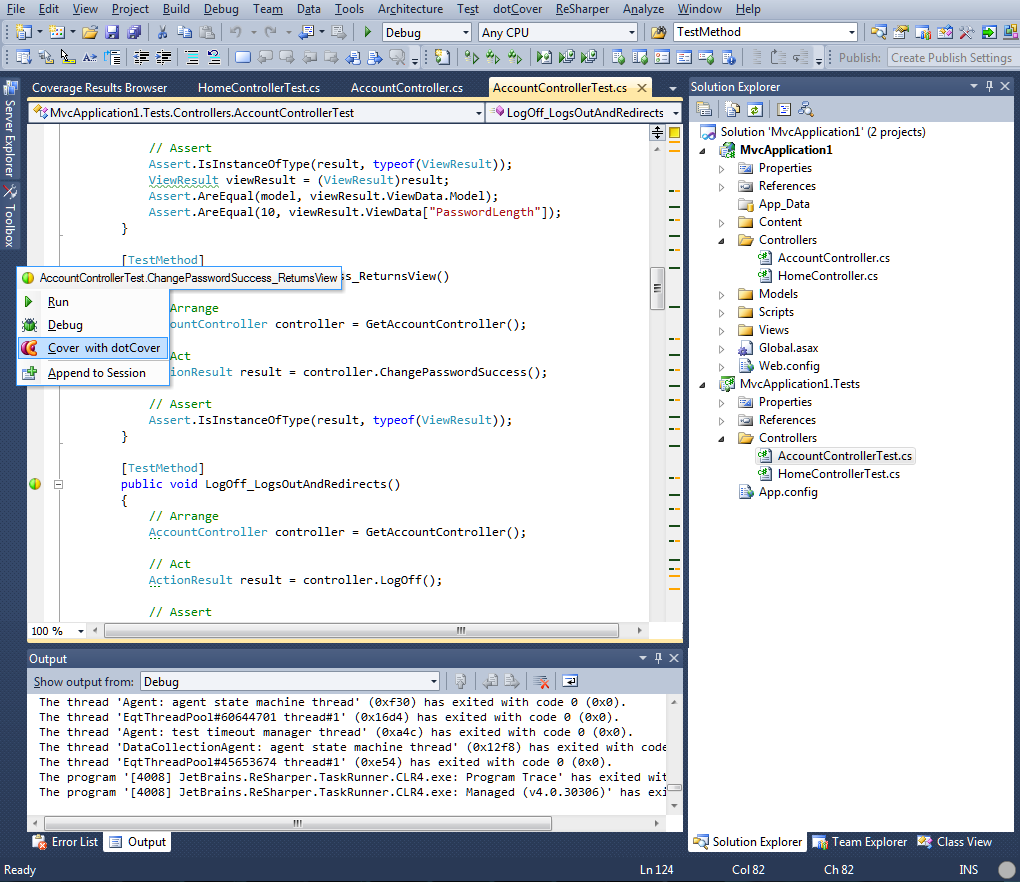Screen dimensions: 1020x882
Task: Toggle the code fold box at LogOff method
Action: [x=58, y=484]
